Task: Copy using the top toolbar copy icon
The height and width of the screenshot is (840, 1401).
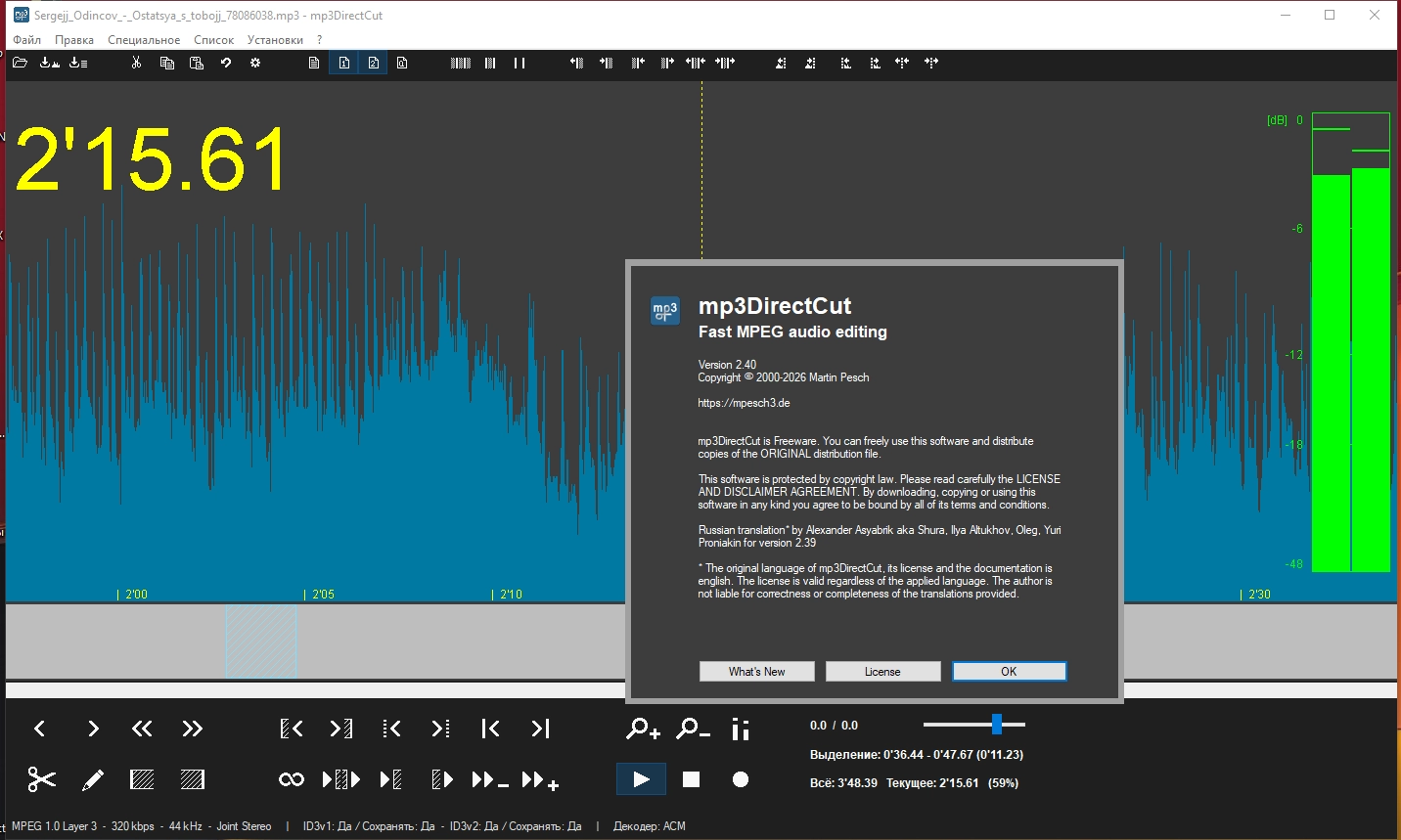Action: coord(166,63)
